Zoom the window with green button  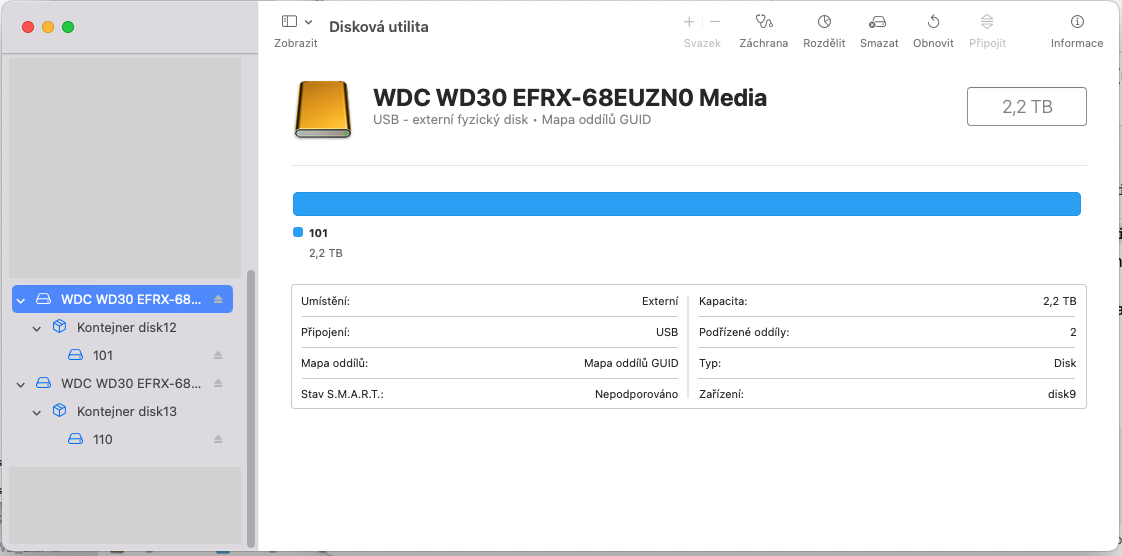[68, 27]
